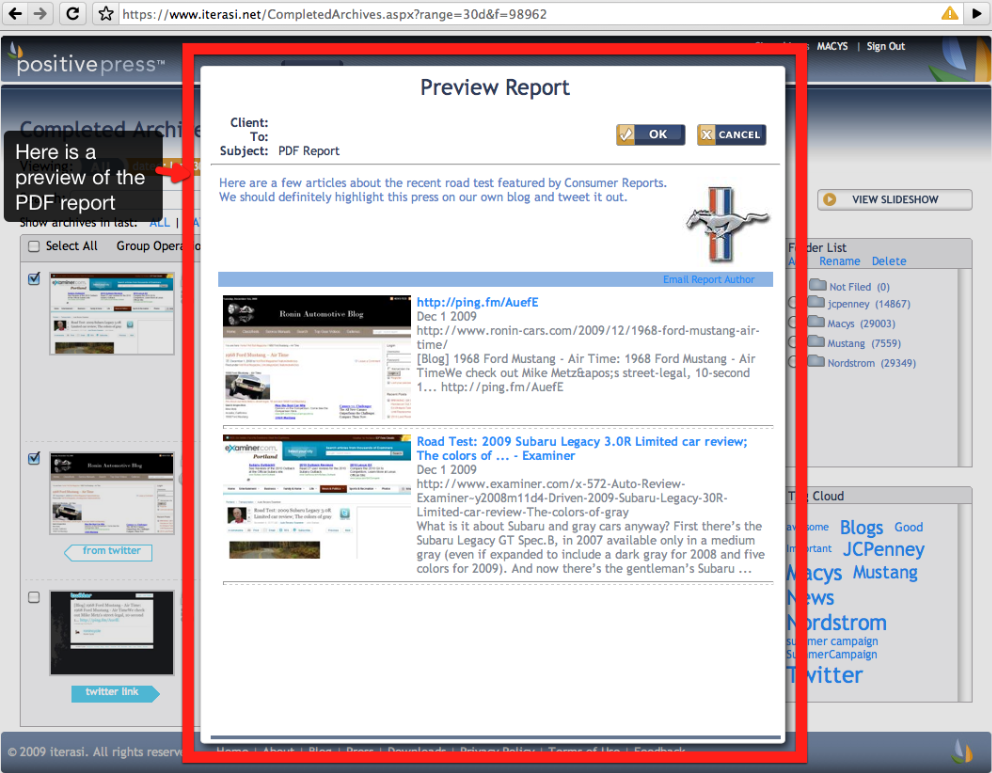
Task: Select the Nordstrom folder icon
Action: [x=816, y=361]
